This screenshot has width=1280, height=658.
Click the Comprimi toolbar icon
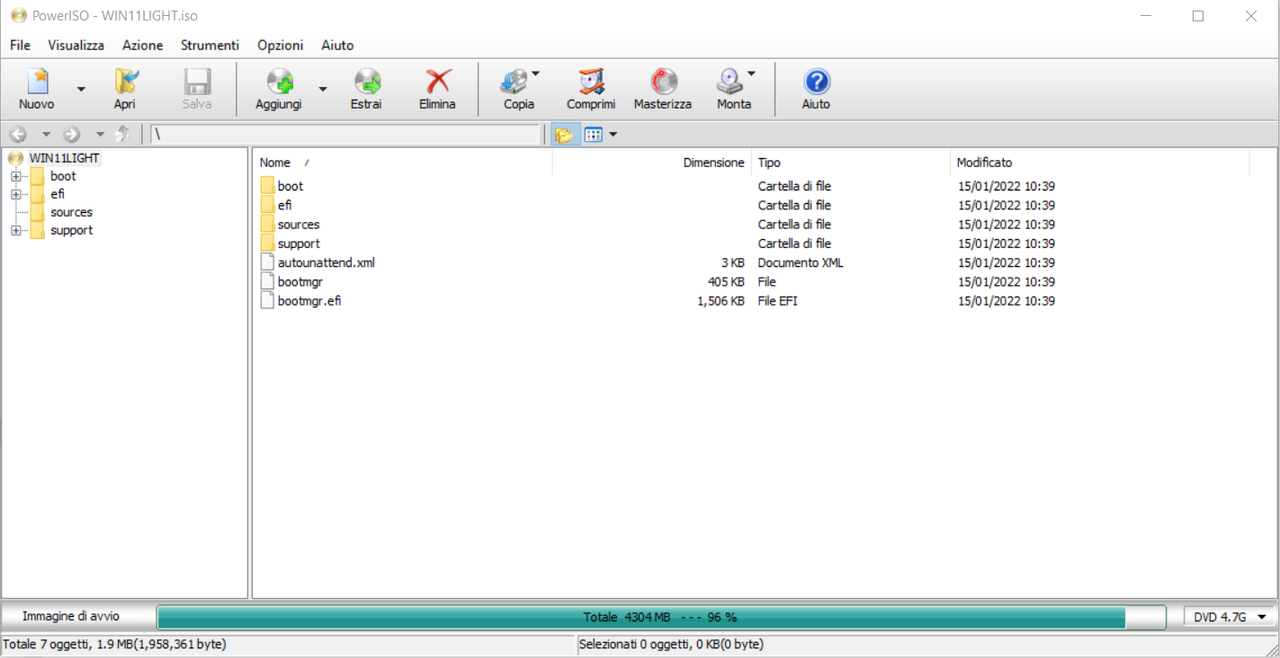[x=591, y=82]
